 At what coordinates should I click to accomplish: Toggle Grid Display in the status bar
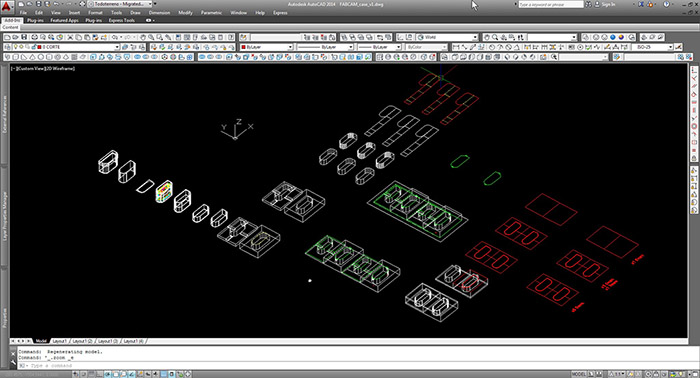pyautogui.click(x=92, y=374)
